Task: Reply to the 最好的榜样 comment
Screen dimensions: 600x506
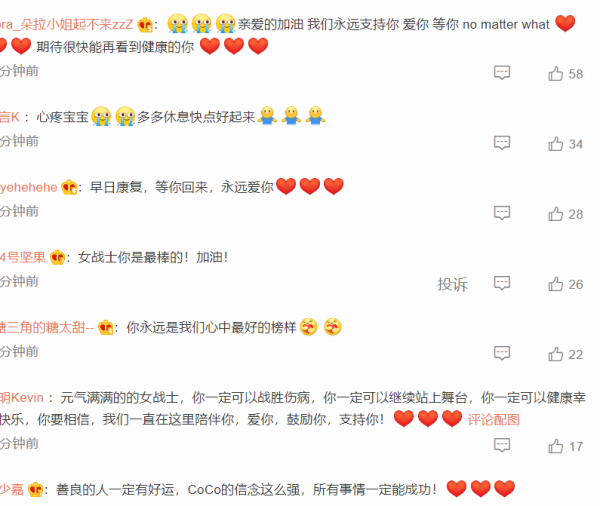Action: 502,353
